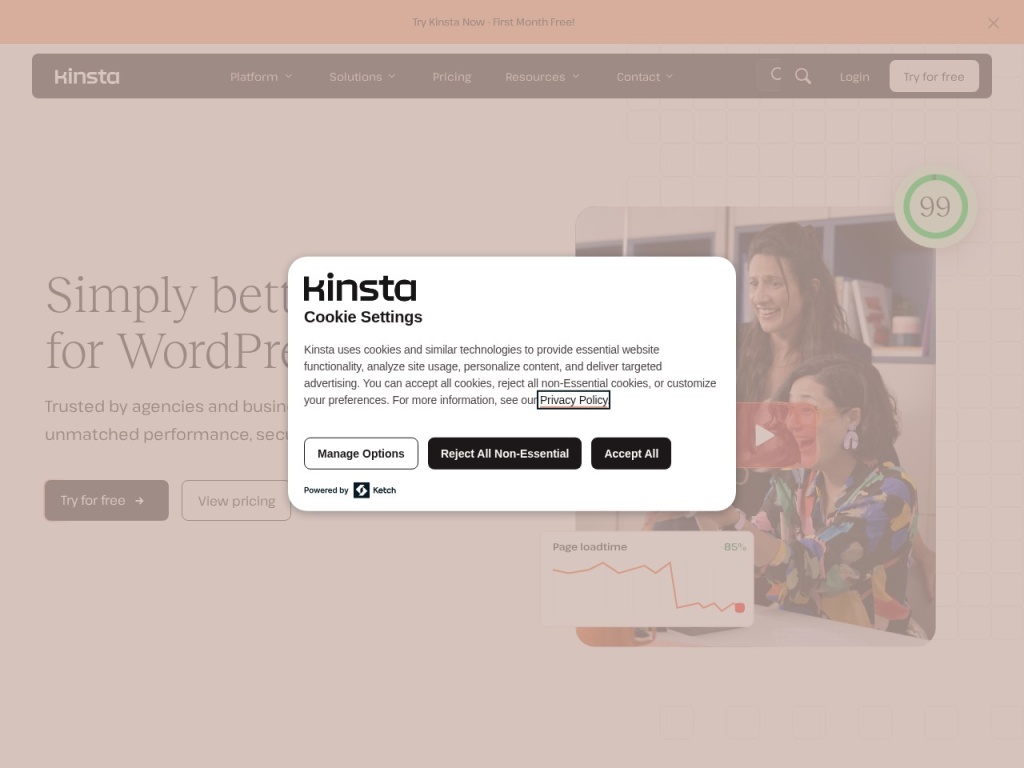The height and width of the screenshot is (768, 1024).
Task: Reject All Non-Essential cookies
Action: tap(505, 453)
